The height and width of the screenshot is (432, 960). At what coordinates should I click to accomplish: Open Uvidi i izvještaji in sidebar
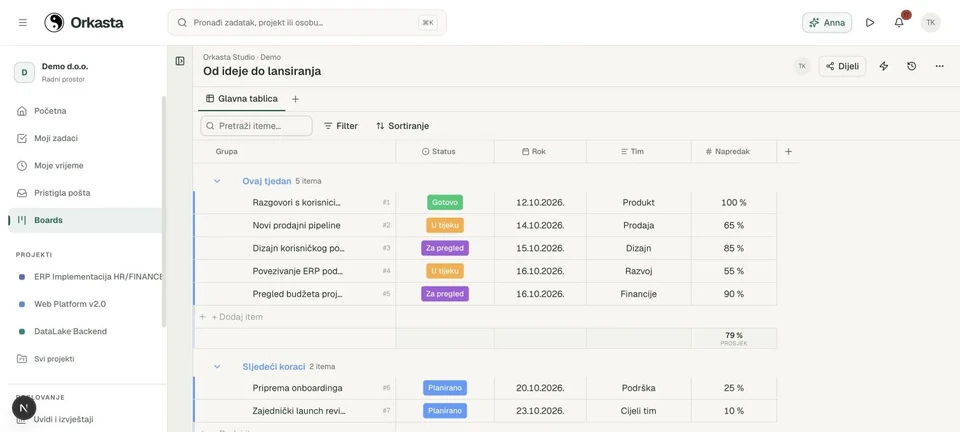click(x=85, y=419)
